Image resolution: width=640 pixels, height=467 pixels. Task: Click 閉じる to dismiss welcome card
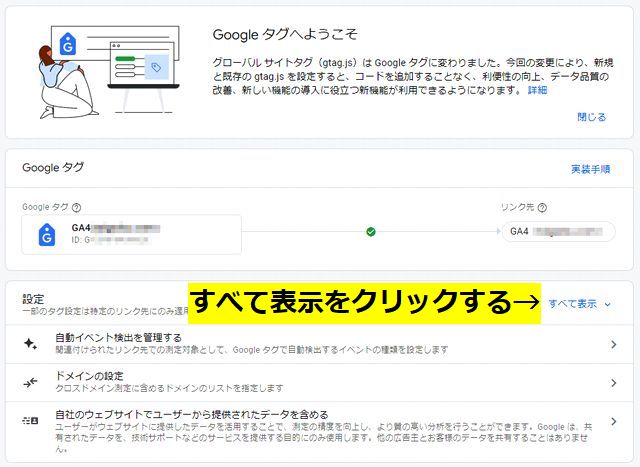[x=591, y=117]
